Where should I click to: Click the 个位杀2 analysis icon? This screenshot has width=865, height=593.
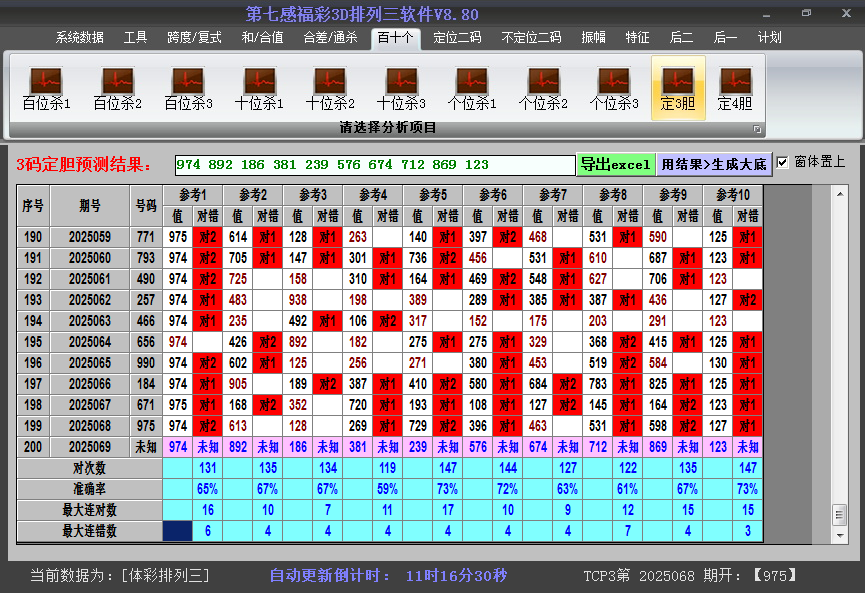(543, 88)
